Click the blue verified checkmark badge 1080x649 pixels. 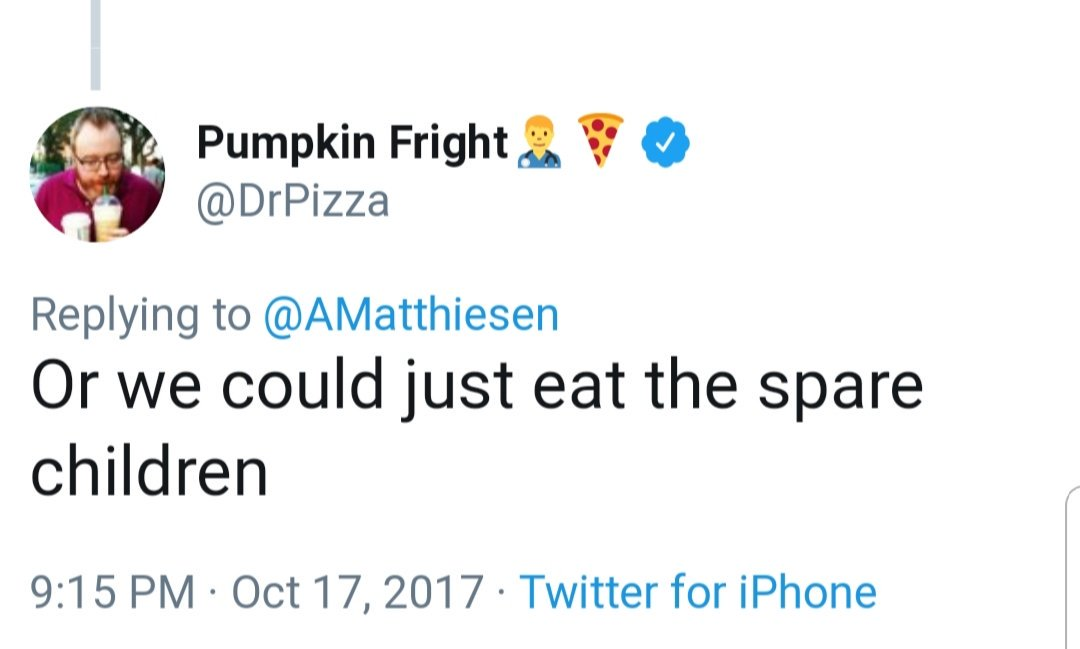[666, 144]
